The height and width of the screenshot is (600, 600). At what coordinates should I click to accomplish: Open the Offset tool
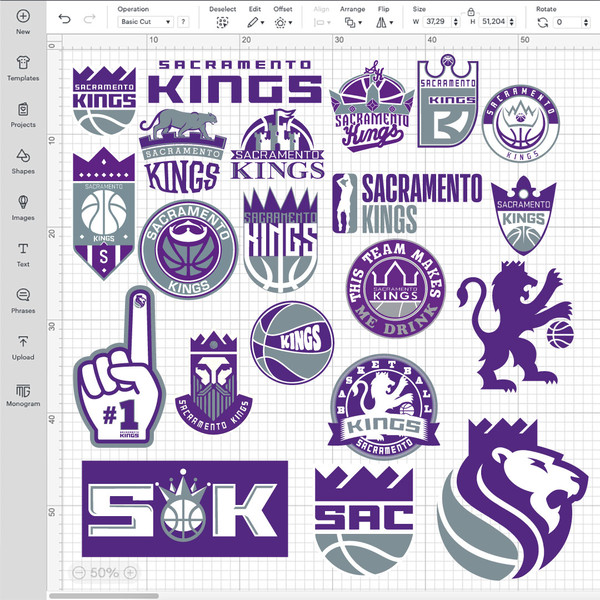pos(280,23)
